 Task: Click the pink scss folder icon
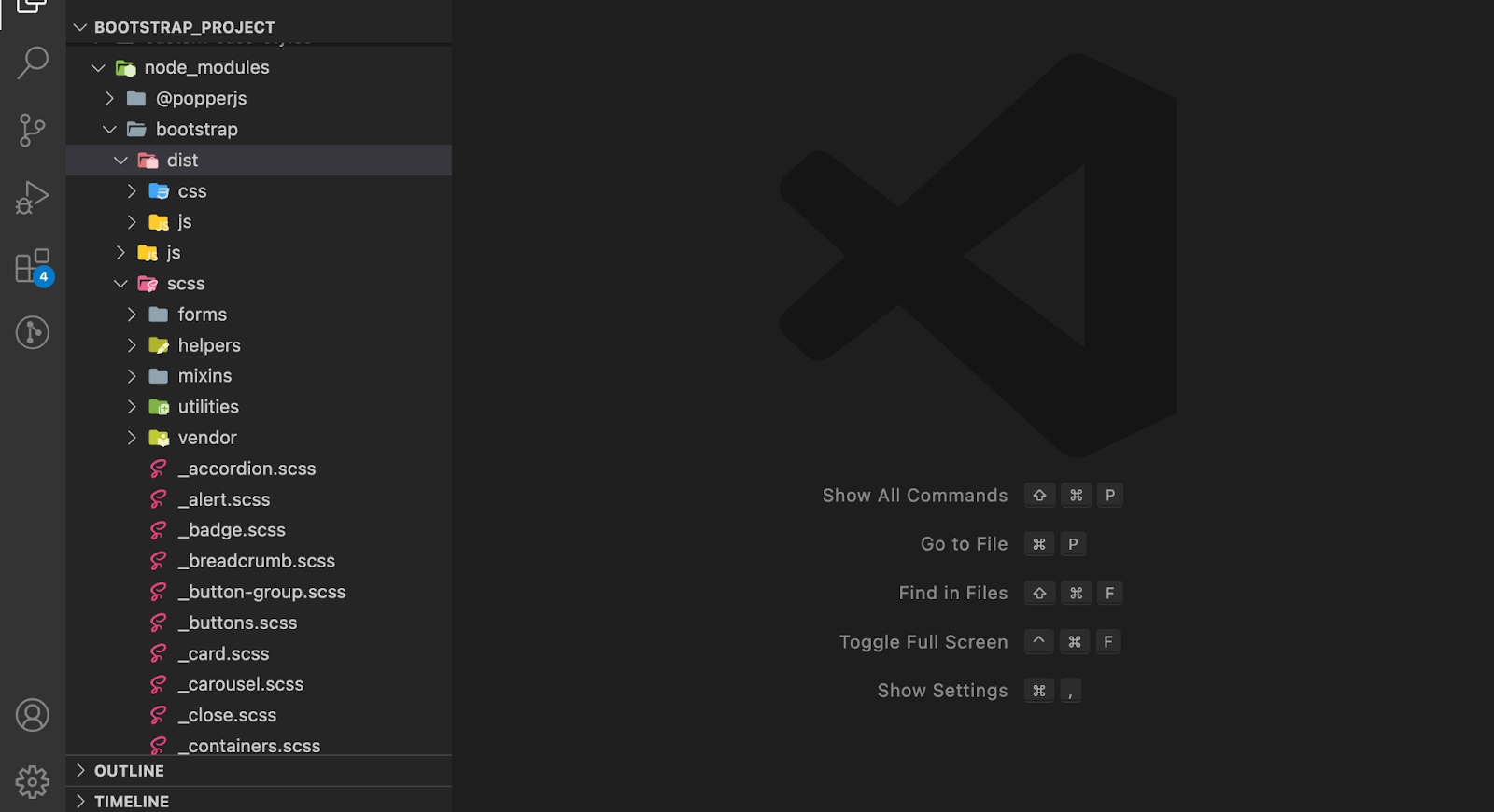(148, 283)
